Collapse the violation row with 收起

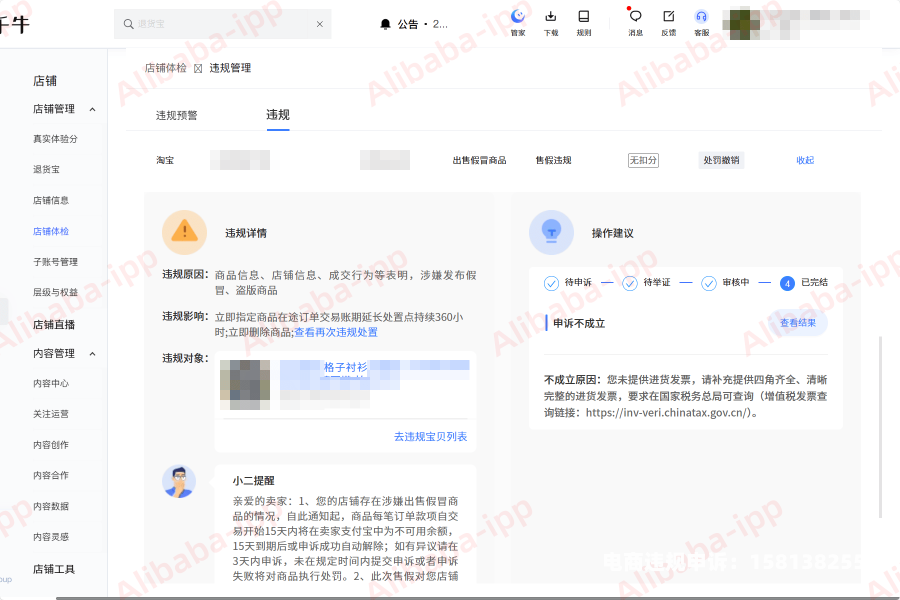click(805, 160)
